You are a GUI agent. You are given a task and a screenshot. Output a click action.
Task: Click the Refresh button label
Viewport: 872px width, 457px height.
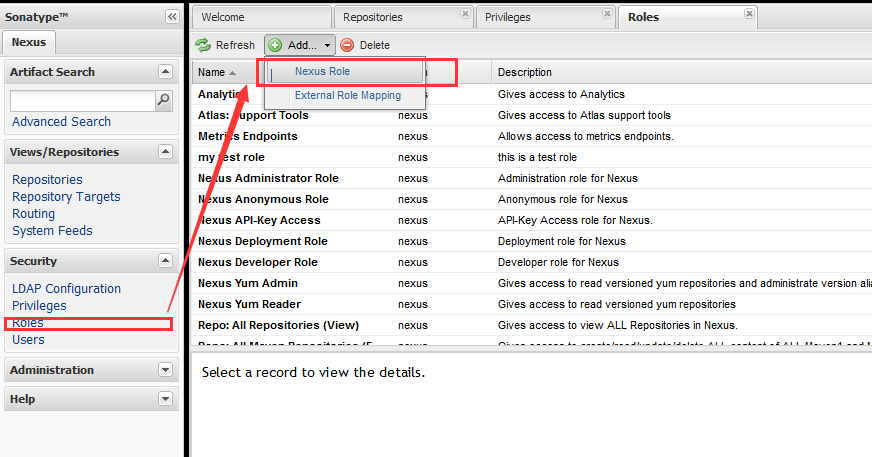point(235,45)
